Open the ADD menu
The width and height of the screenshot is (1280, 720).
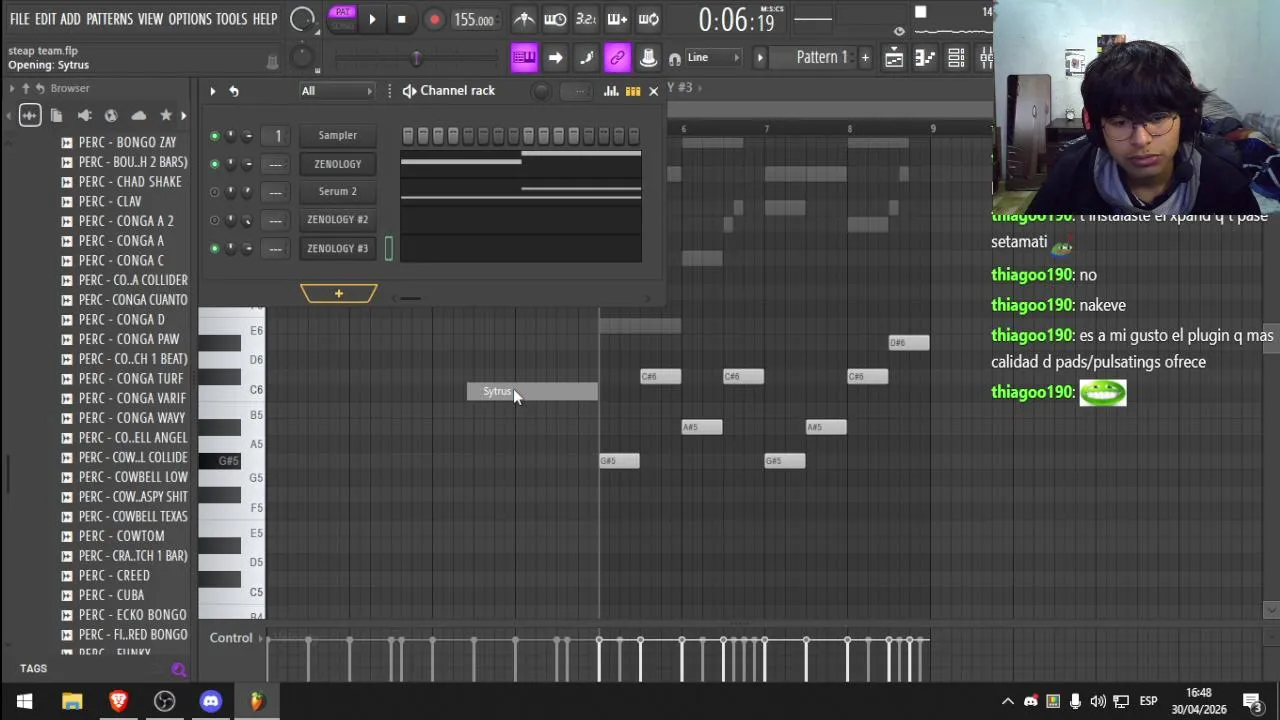[x=70, y=19]
